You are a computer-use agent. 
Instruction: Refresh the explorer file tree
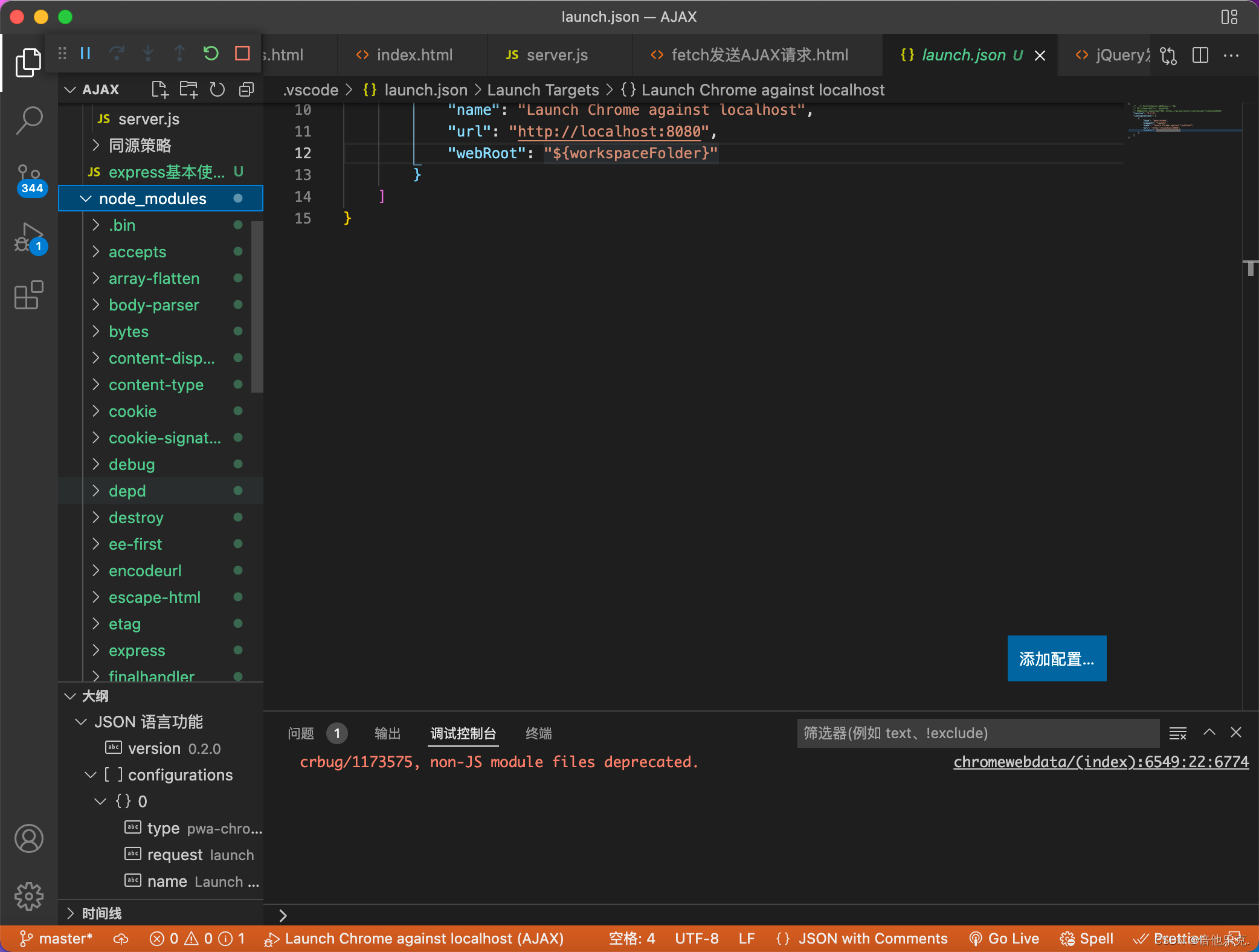point(217,90)
